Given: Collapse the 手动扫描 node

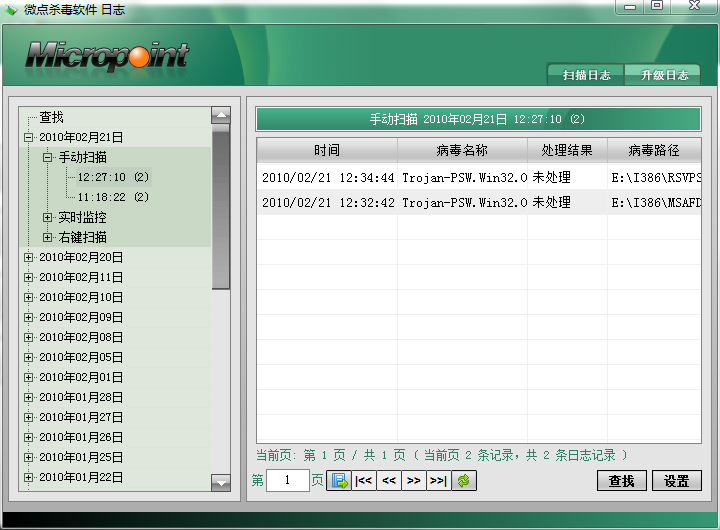Looking at the screenshot, I should (x=47, y=157).
